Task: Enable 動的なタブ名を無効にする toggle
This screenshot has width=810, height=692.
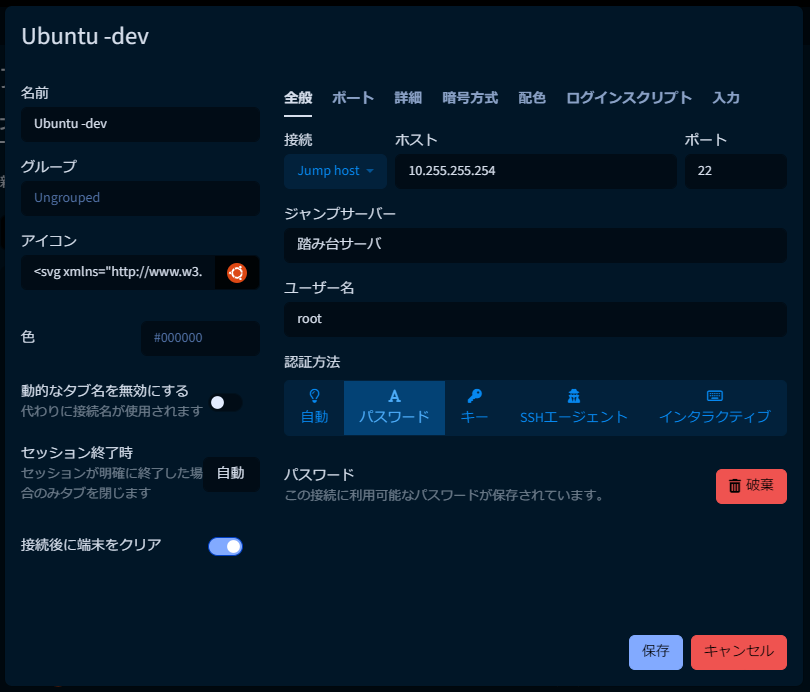Action: (225, 402)
